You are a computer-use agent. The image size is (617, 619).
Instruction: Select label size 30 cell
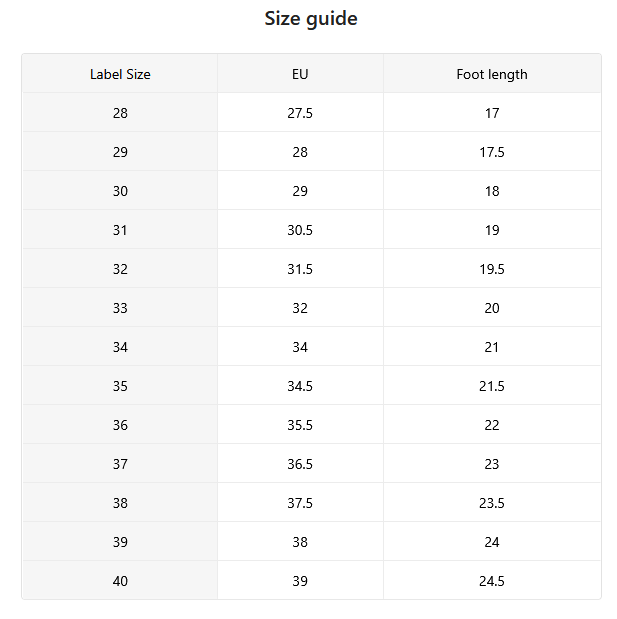pyautogui.click(x=120, y=191)
